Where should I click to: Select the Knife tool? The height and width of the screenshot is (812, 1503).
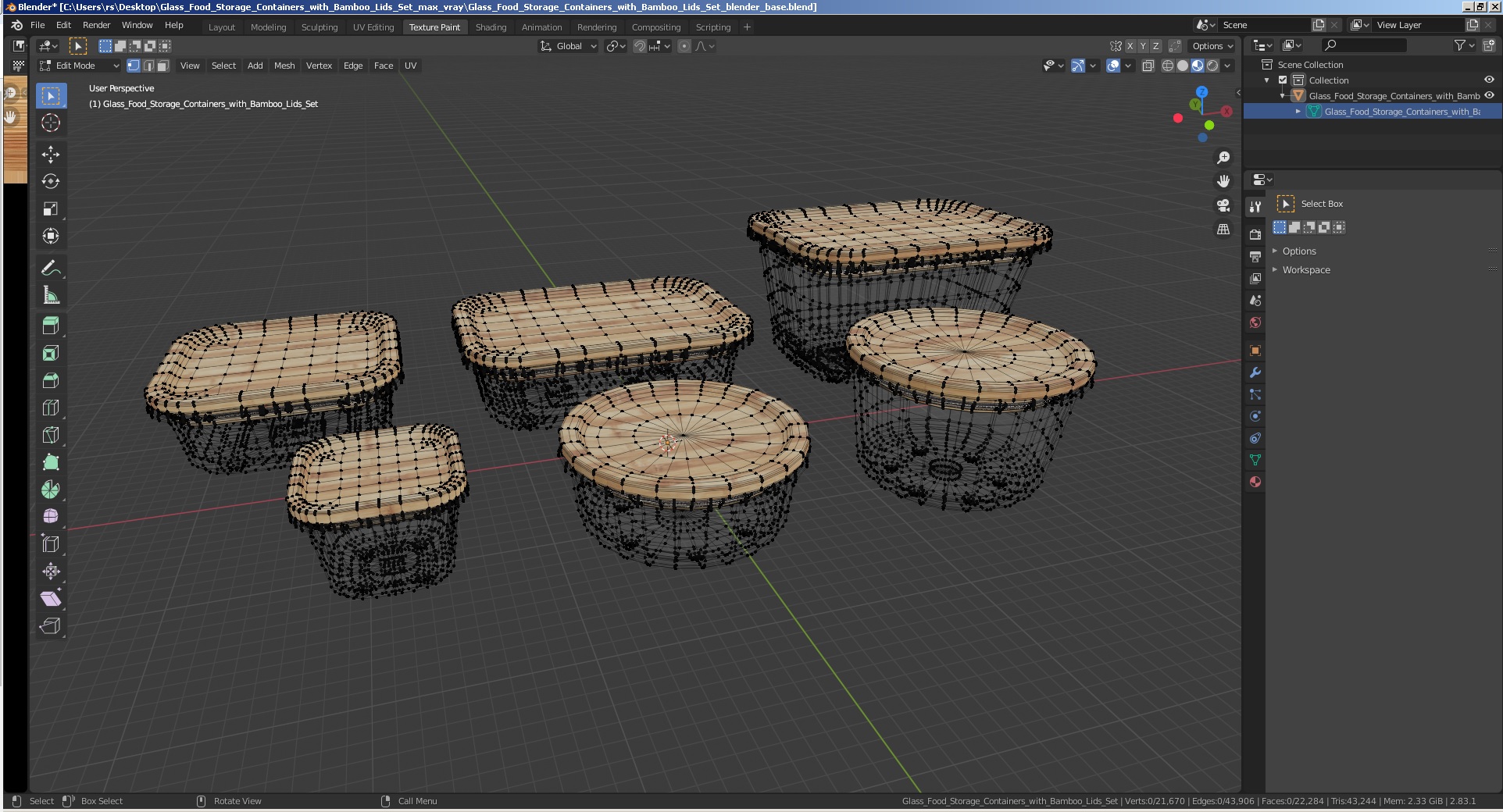pos(51,435)
